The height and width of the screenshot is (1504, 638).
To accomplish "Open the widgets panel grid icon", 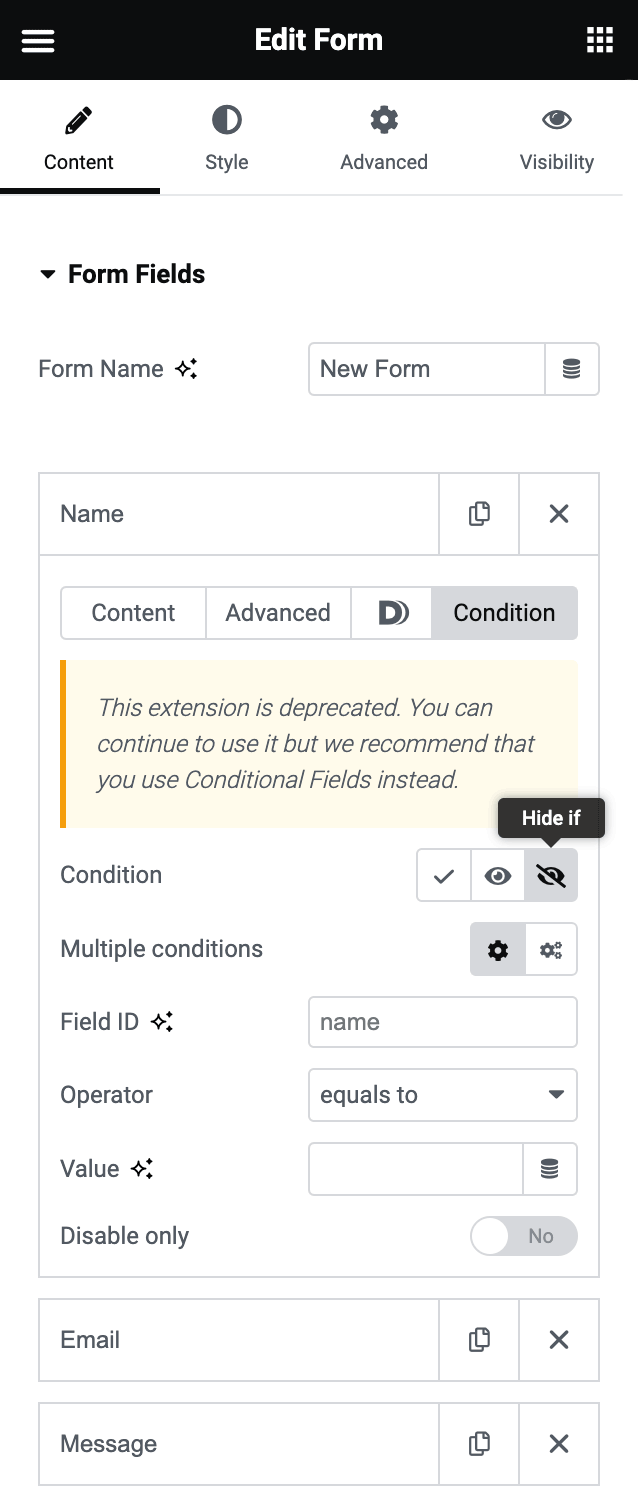I will pos(599,40).
